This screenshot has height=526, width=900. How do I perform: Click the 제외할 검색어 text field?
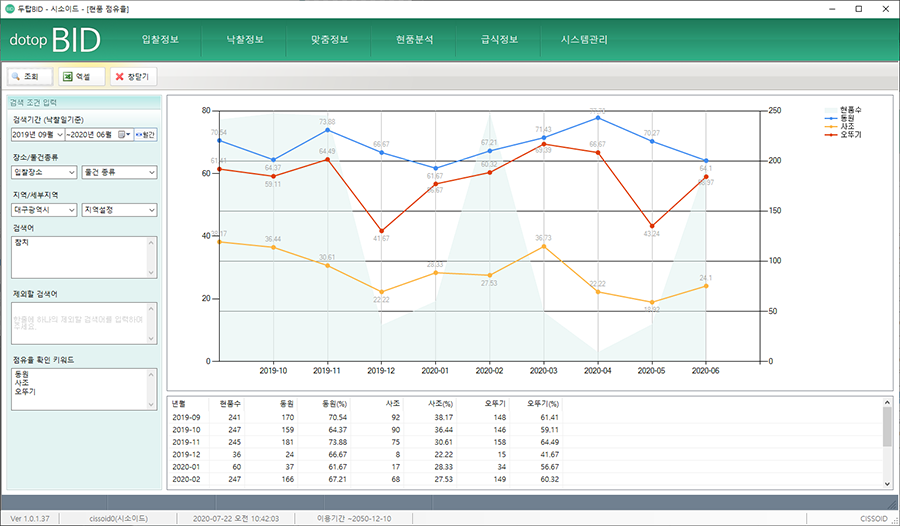pos(84,322)
